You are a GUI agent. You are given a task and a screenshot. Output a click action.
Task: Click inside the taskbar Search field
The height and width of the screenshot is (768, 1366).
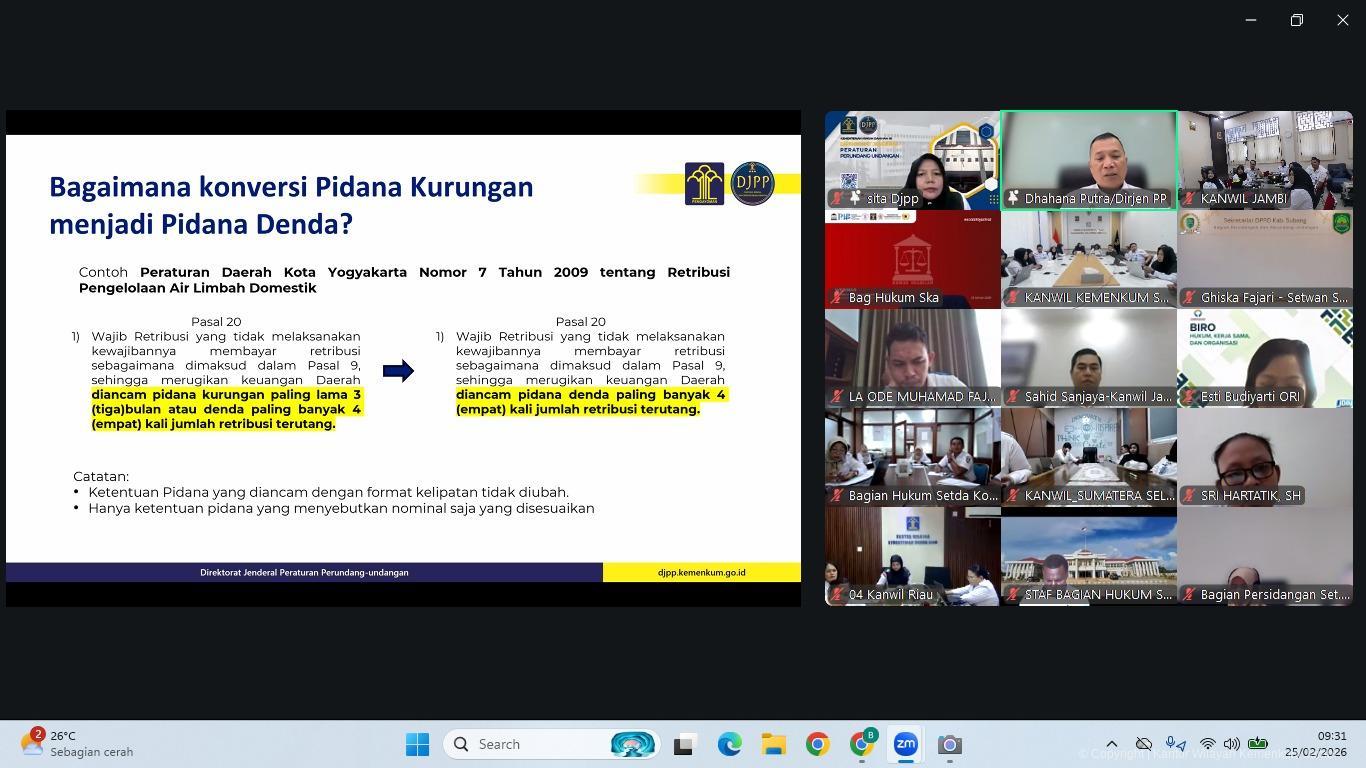pos(530,744)
